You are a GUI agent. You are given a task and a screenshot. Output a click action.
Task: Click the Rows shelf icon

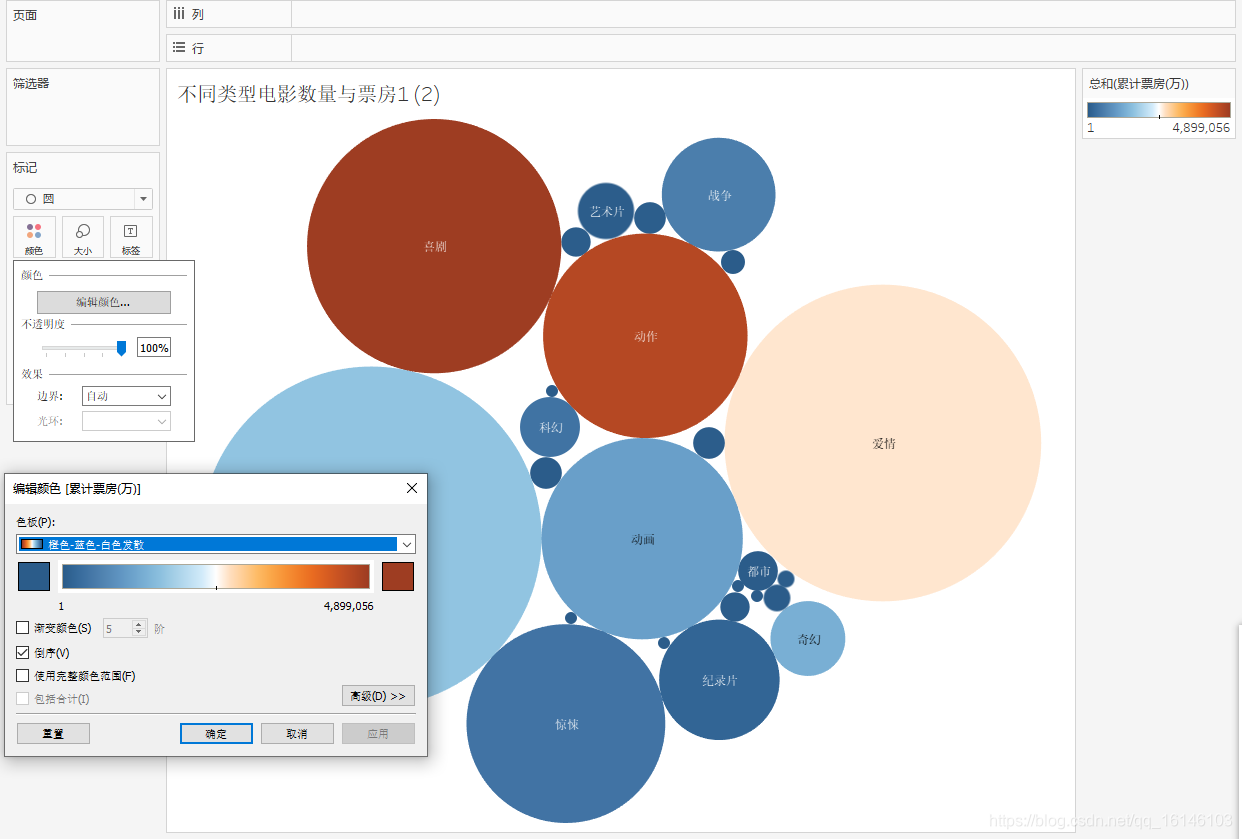pos(179,47)
